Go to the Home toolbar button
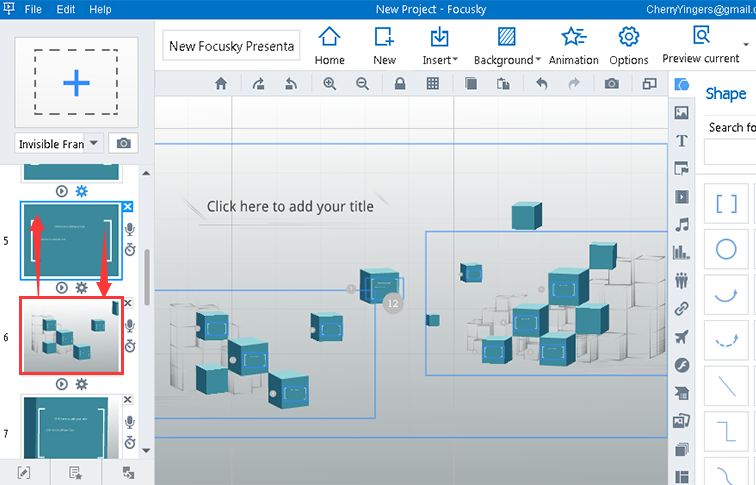This screenshot has height=485, width=756. (x=330, y=46)
